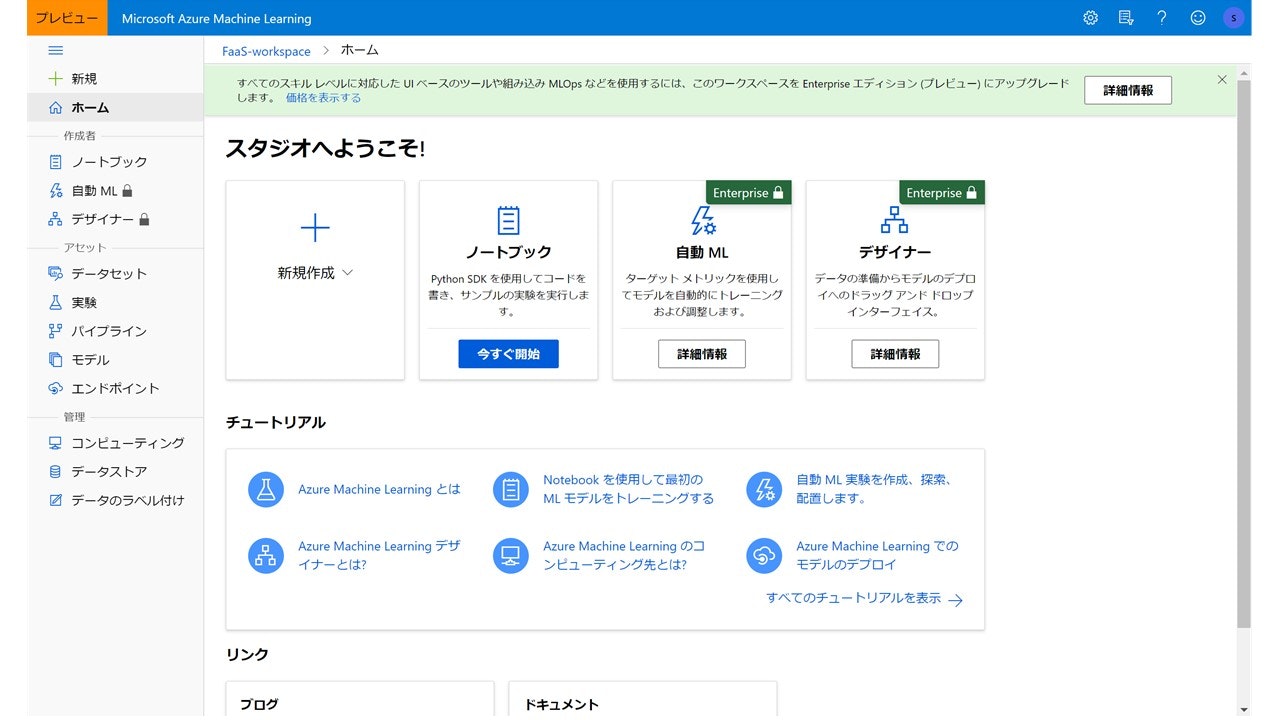Click the edit icon beside データのラベル付け
Screen dimensions: 1280x720
(56, 500)
